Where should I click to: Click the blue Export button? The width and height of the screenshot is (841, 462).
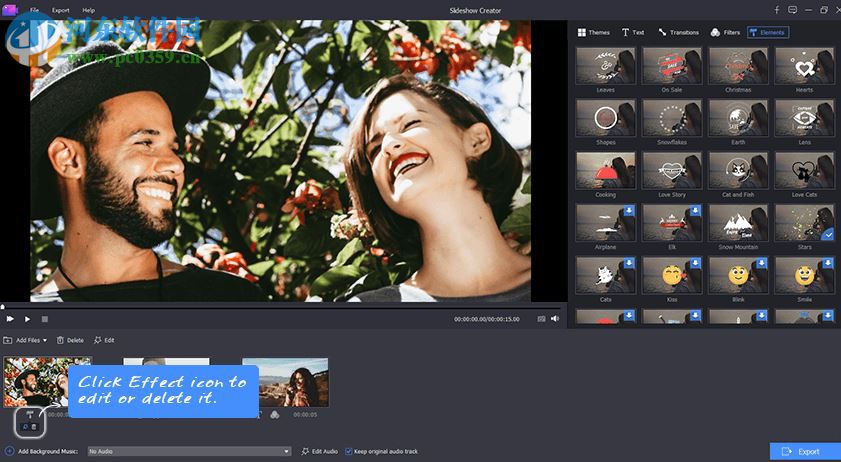pyautogui.click(x=805, y=452)
